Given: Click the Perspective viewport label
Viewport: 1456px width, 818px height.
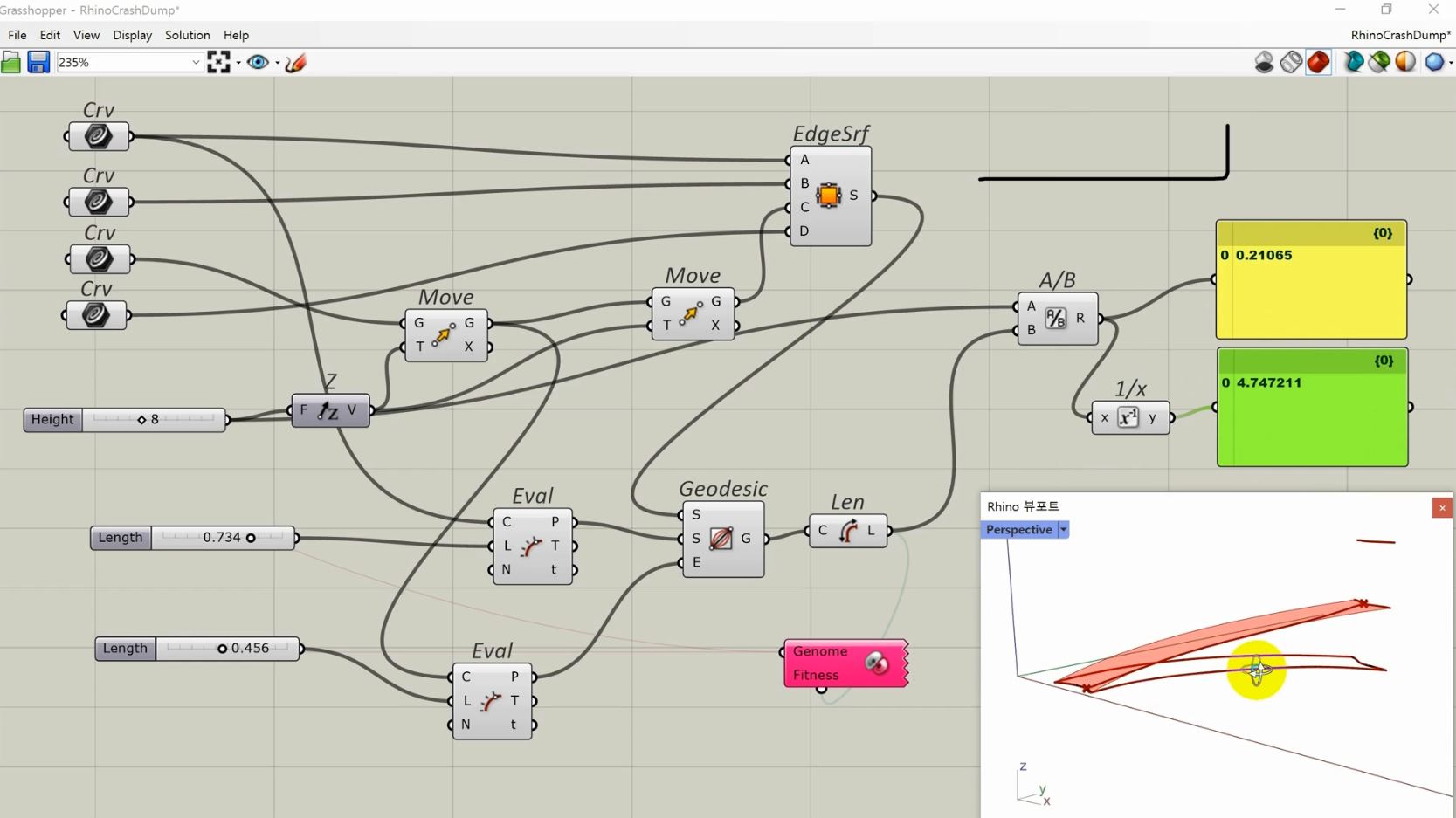Looking at the screenshot, I should [1019, 530].
